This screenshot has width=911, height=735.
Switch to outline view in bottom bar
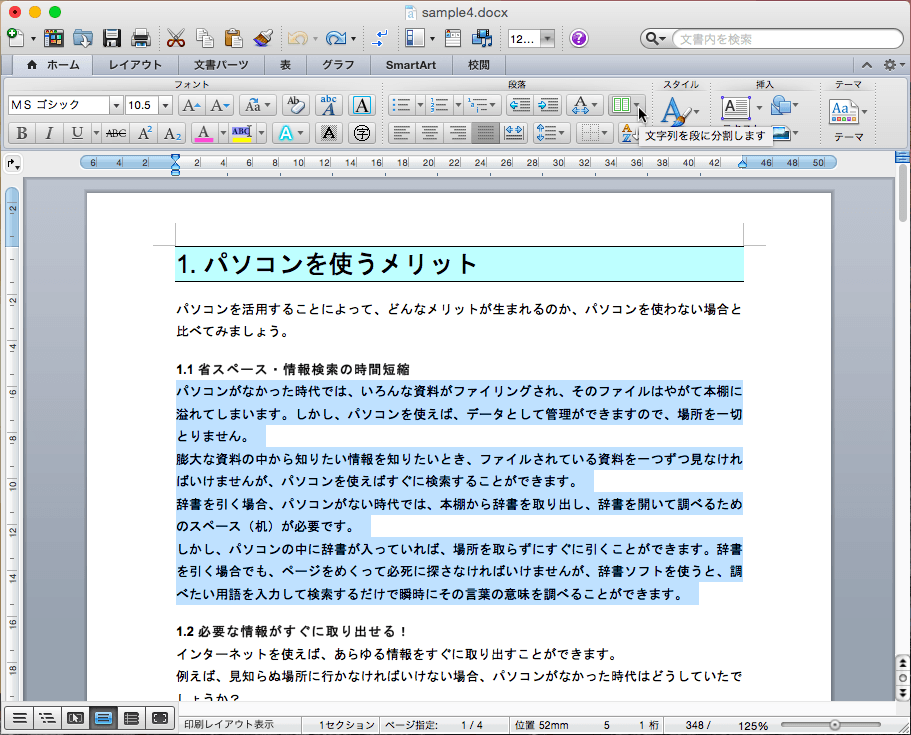(47, 719)
